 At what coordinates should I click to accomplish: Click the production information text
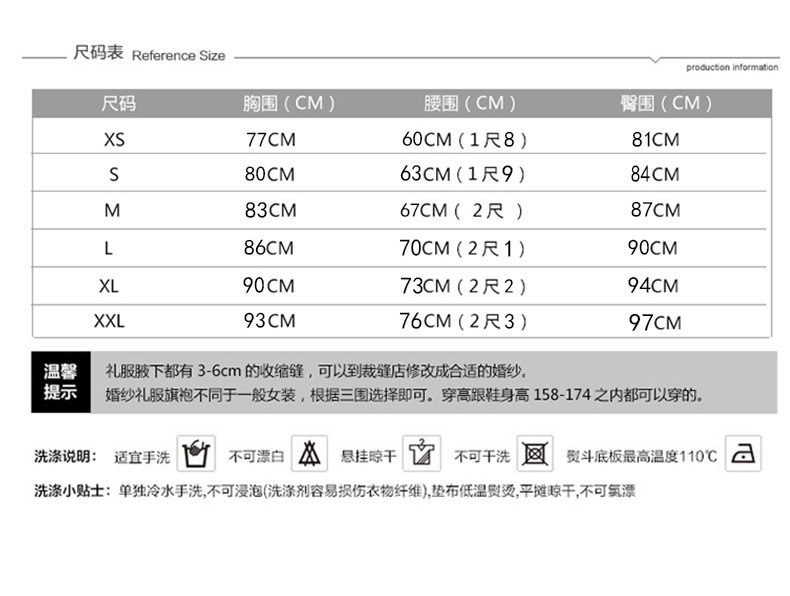(x=732, y=68)
